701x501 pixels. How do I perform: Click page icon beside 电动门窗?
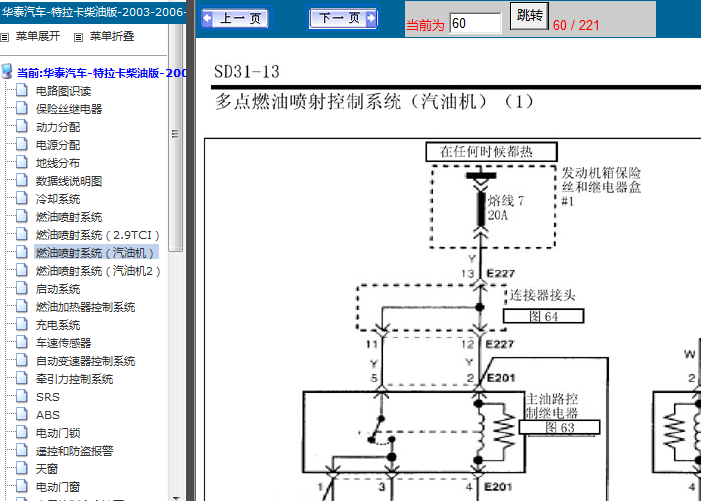[x=22, y=485]
